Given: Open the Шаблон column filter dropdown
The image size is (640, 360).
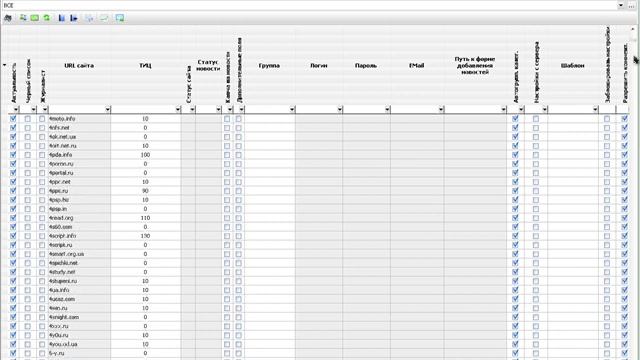Looking at the screenshot, I should (595, 109).
